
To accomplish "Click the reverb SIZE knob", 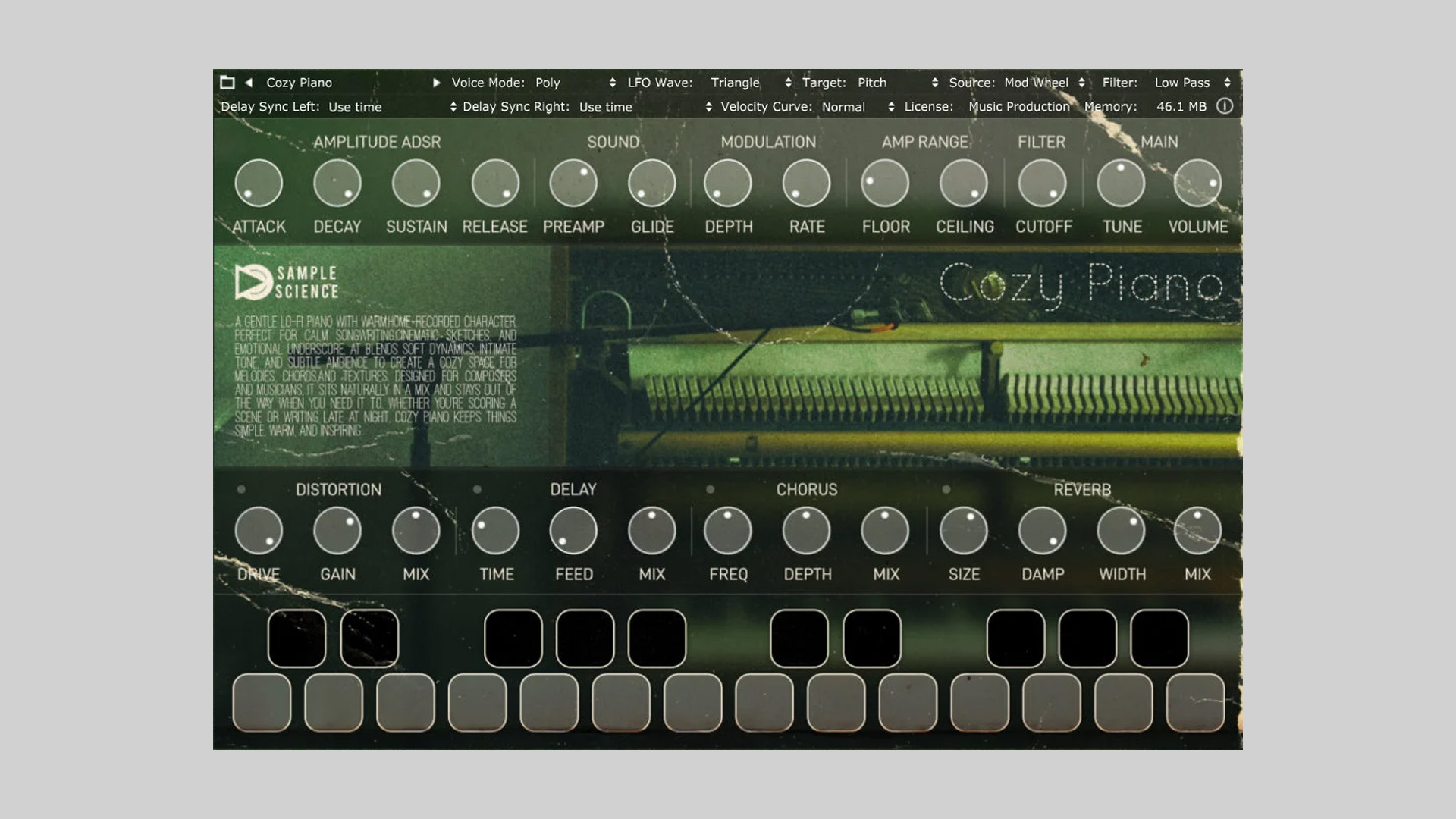I will [963, 530].
